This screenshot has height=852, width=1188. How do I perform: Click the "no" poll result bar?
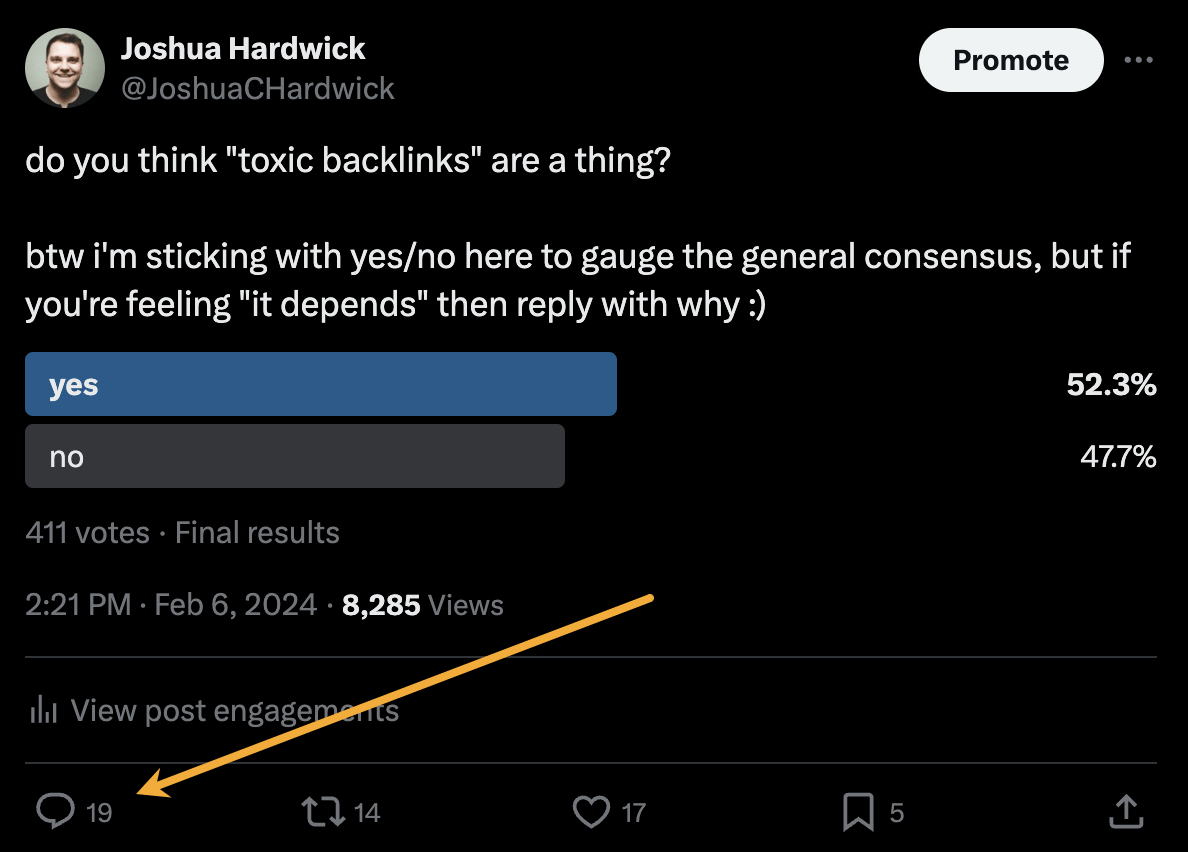(294, 457)
